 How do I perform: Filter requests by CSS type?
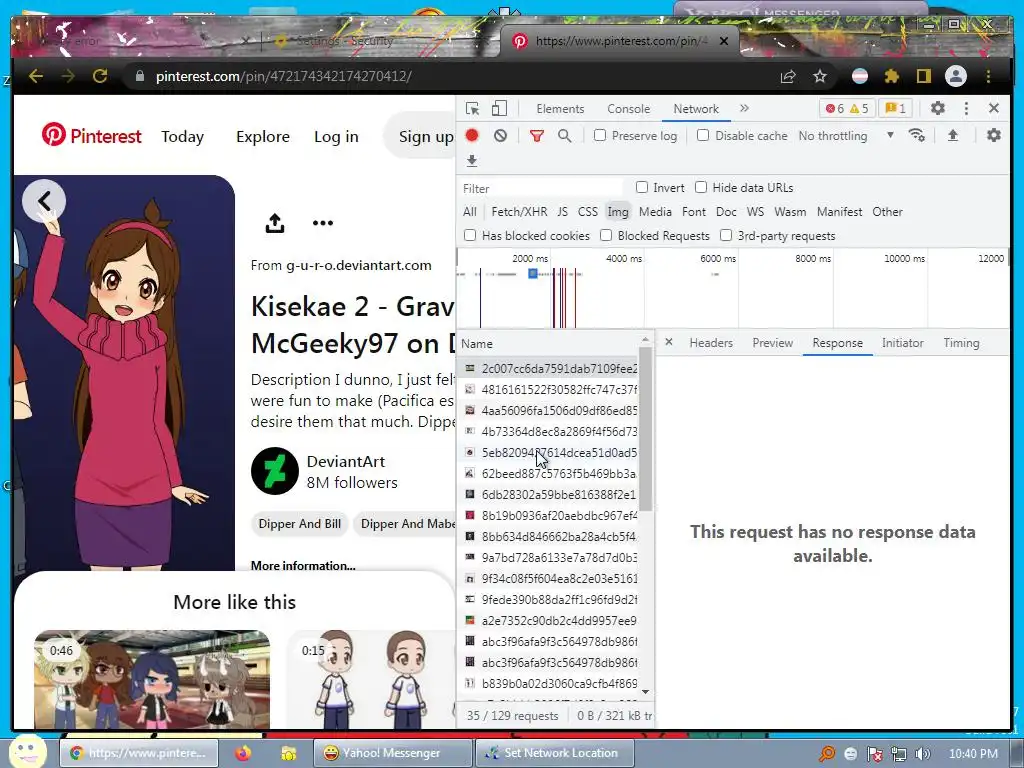coord(588,212)
